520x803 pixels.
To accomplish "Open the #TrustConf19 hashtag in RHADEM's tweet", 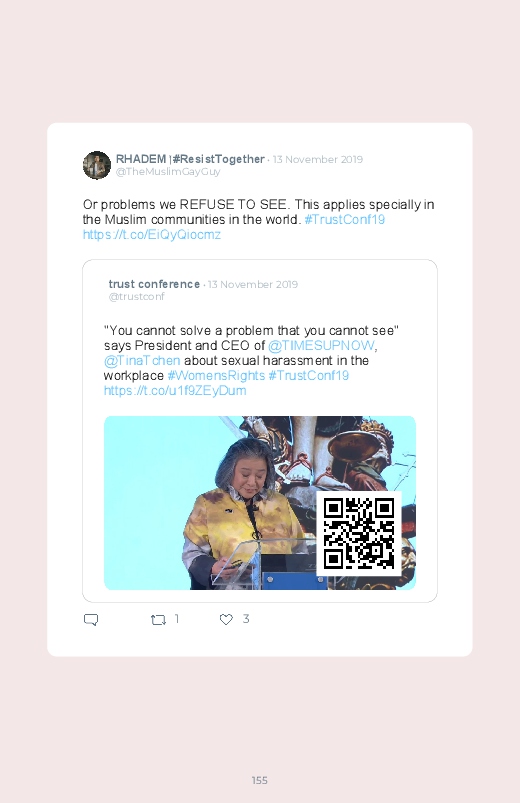I will 344,219.
